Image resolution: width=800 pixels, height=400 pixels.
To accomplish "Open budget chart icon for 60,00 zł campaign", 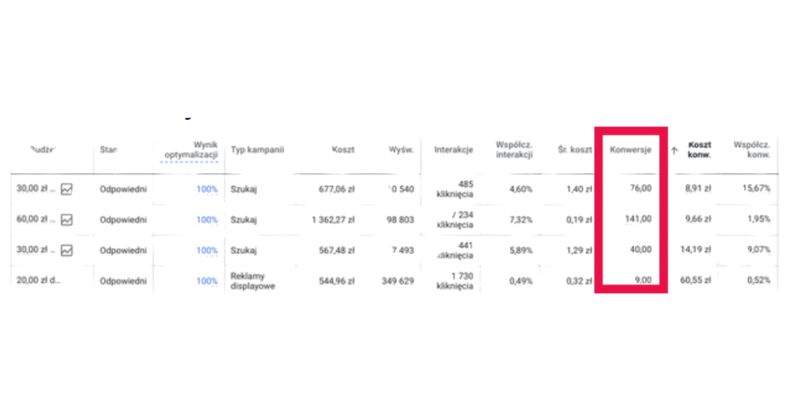I will pos(67,219).
